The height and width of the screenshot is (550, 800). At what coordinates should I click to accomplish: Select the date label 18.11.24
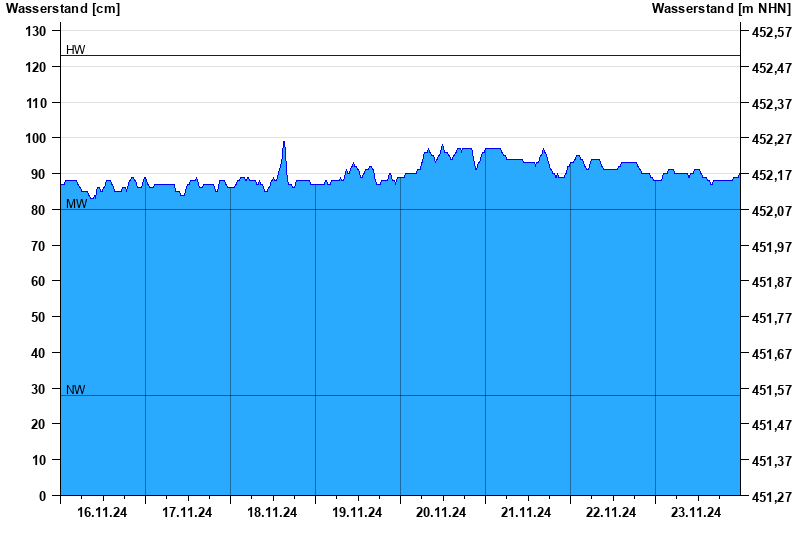coord(272,512)
